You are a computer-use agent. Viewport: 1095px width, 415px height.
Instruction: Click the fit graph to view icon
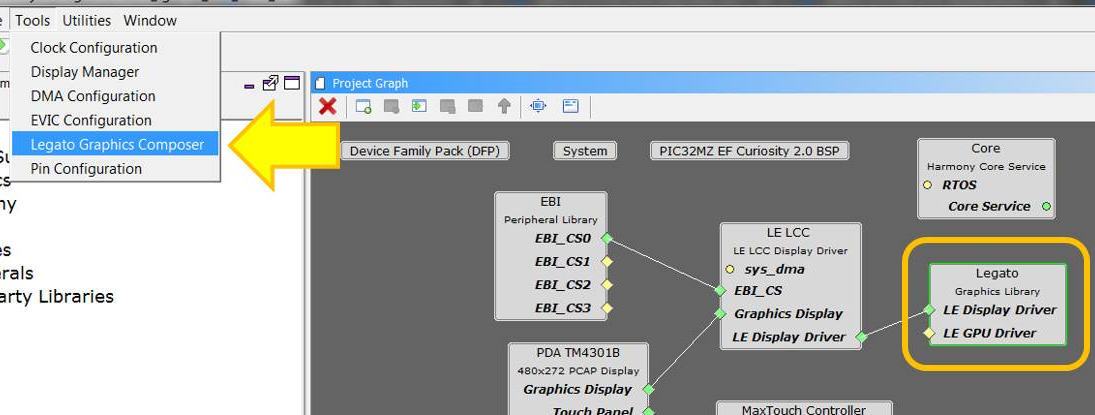[x=538, y=106]
